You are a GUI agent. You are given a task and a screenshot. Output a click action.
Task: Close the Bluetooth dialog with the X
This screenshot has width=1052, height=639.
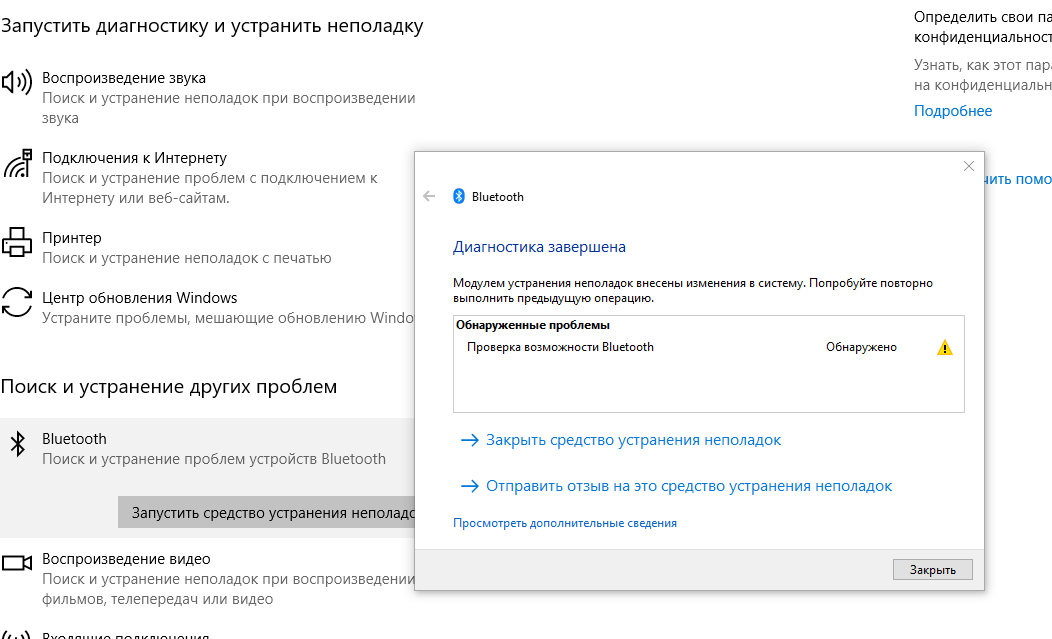point(969,166)
